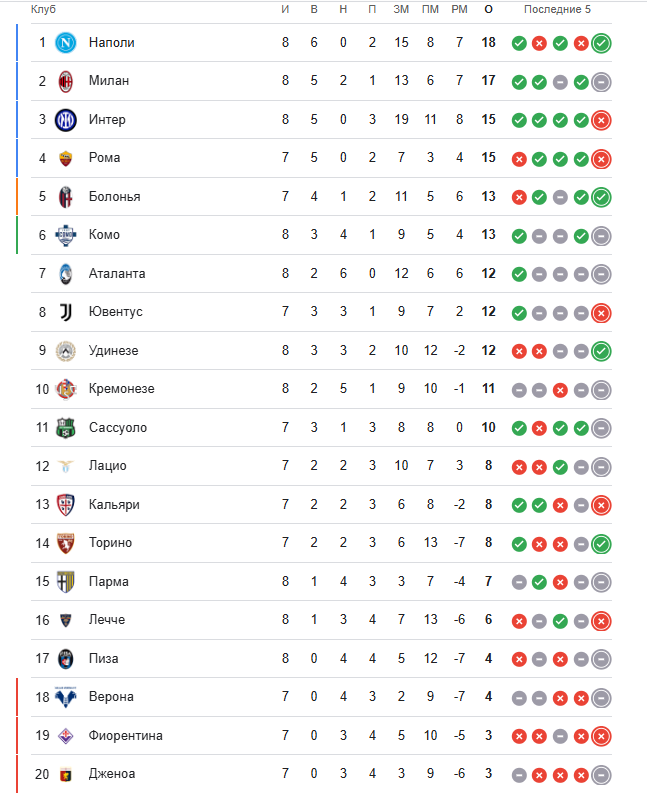Click the Fiorentina club crest icon

point(66,736)
